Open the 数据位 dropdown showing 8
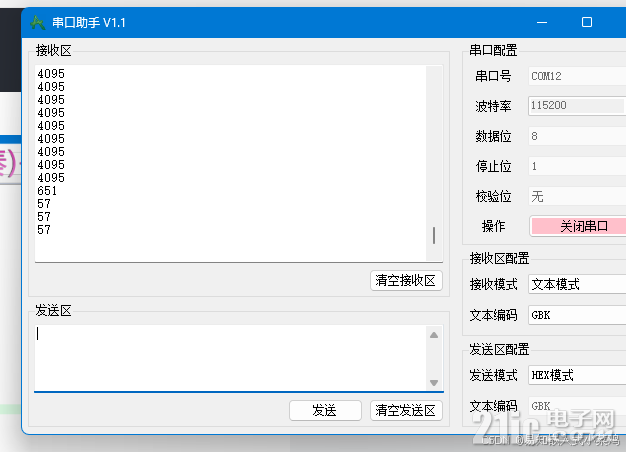Image resolution: width=626 pixels, height=452 pixels. 577,136
